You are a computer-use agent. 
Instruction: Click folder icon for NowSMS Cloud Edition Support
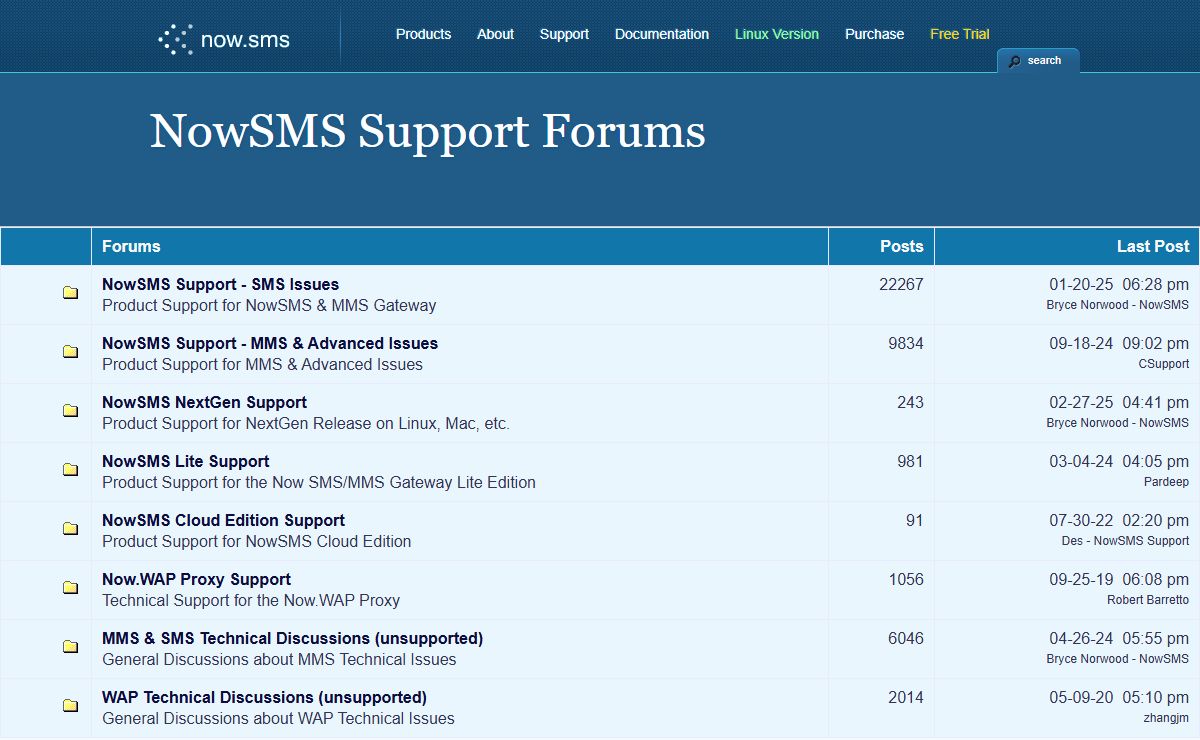71,529
